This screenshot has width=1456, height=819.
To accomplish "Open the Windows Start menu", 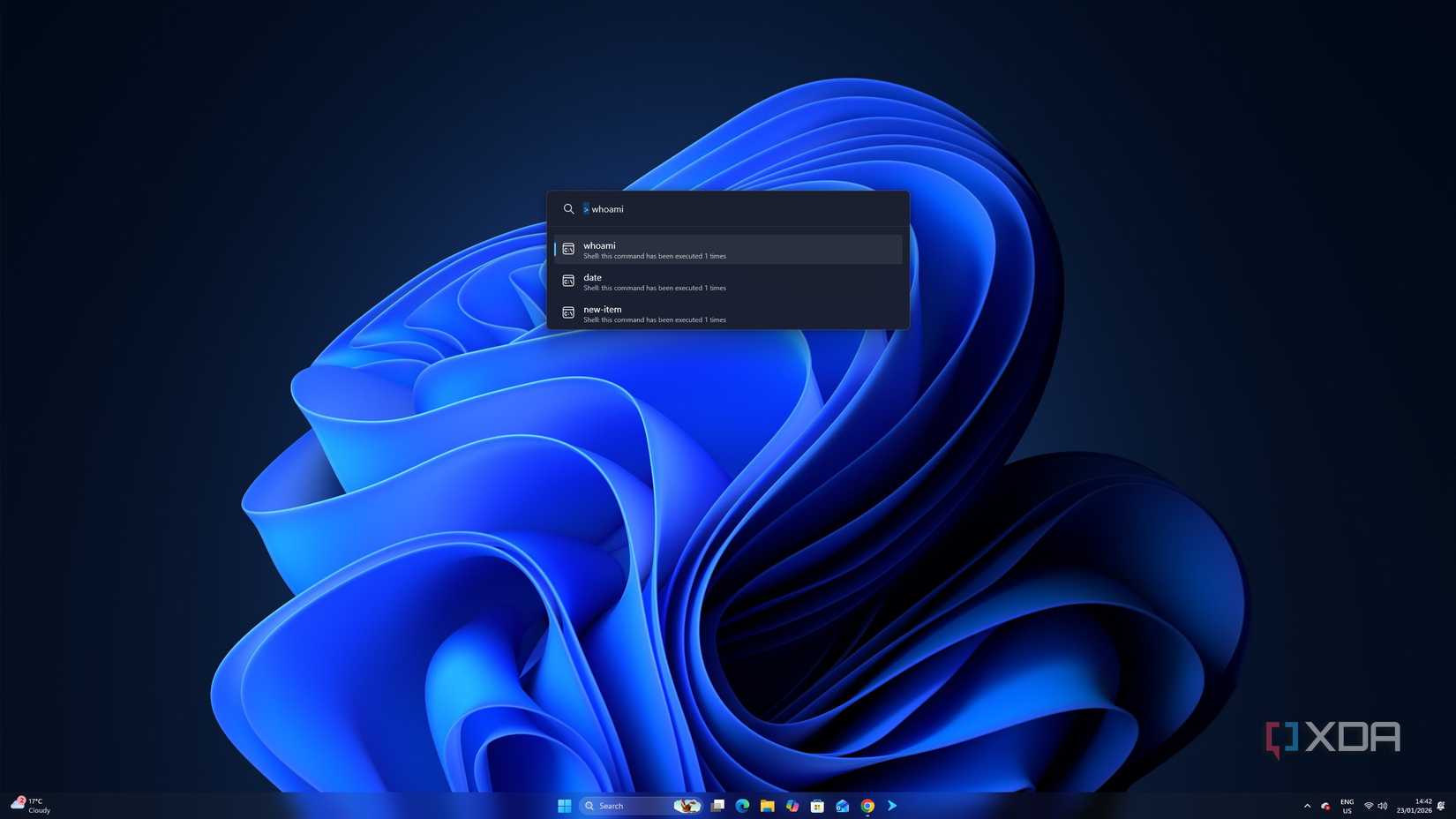I will 565,806.
